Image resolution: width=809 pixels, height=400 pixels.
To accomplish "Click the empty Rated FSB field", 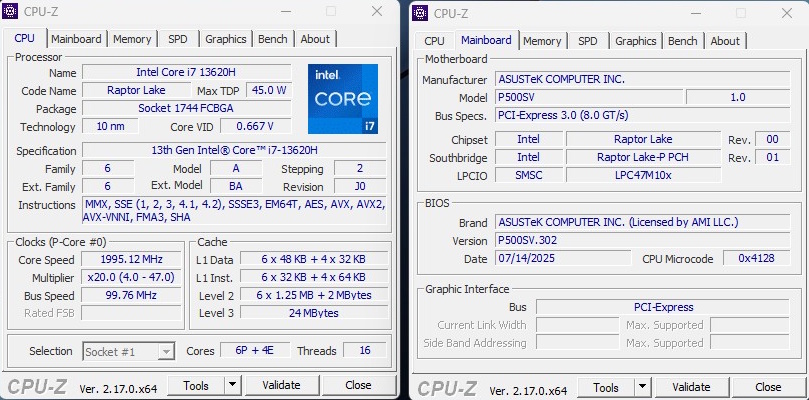I will point(131,313).
